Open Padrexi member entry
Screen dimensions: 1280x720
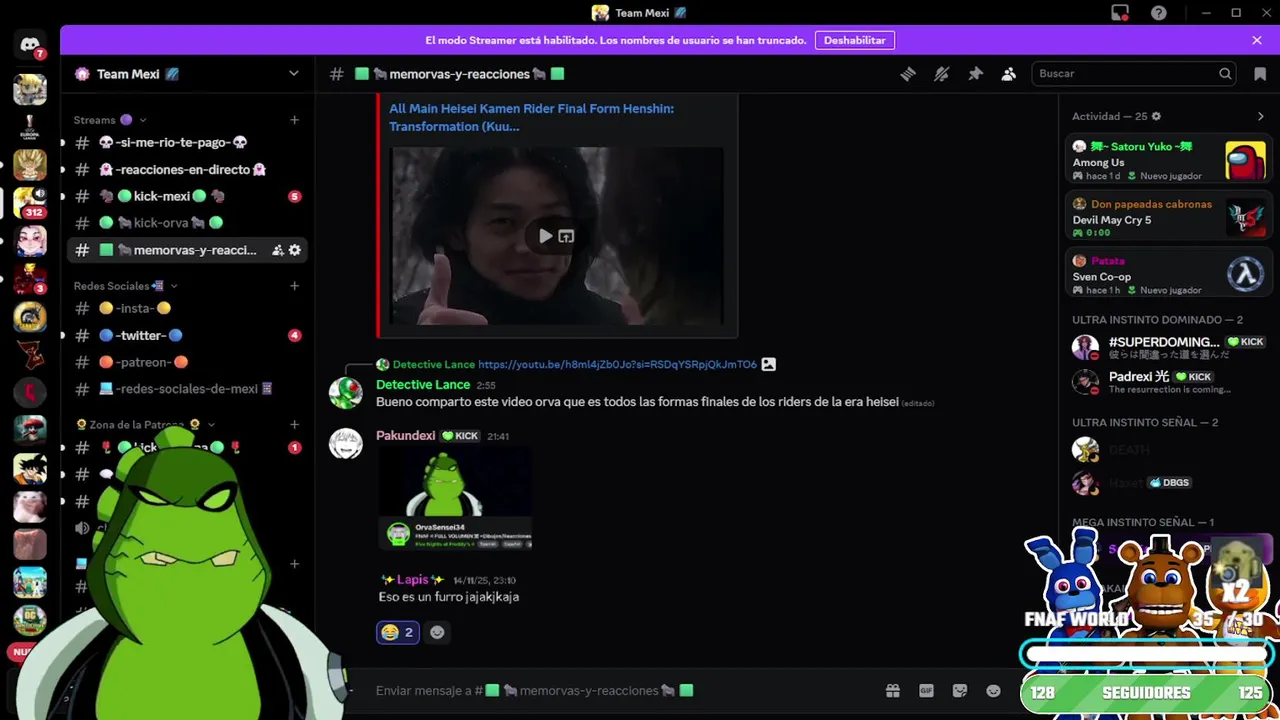1168,382
